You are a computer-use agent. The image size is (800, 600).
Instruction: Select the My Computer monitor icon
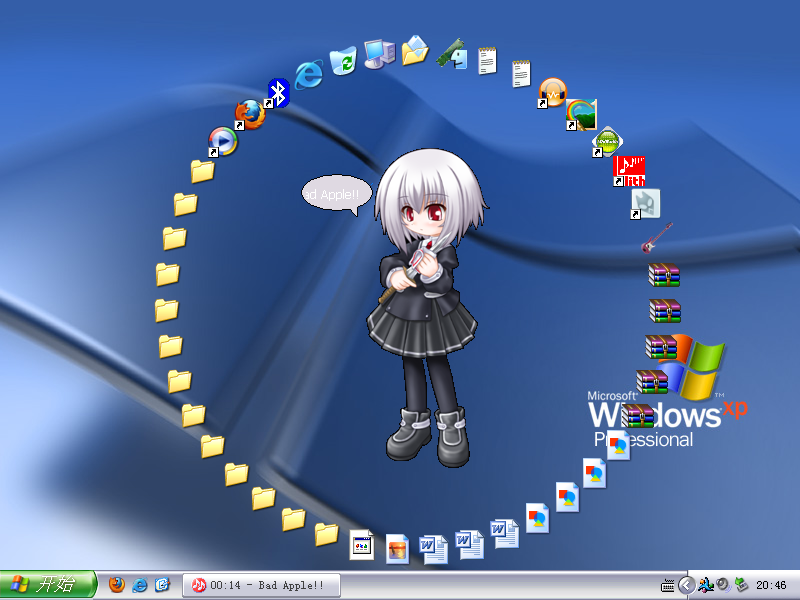point(380,54)
